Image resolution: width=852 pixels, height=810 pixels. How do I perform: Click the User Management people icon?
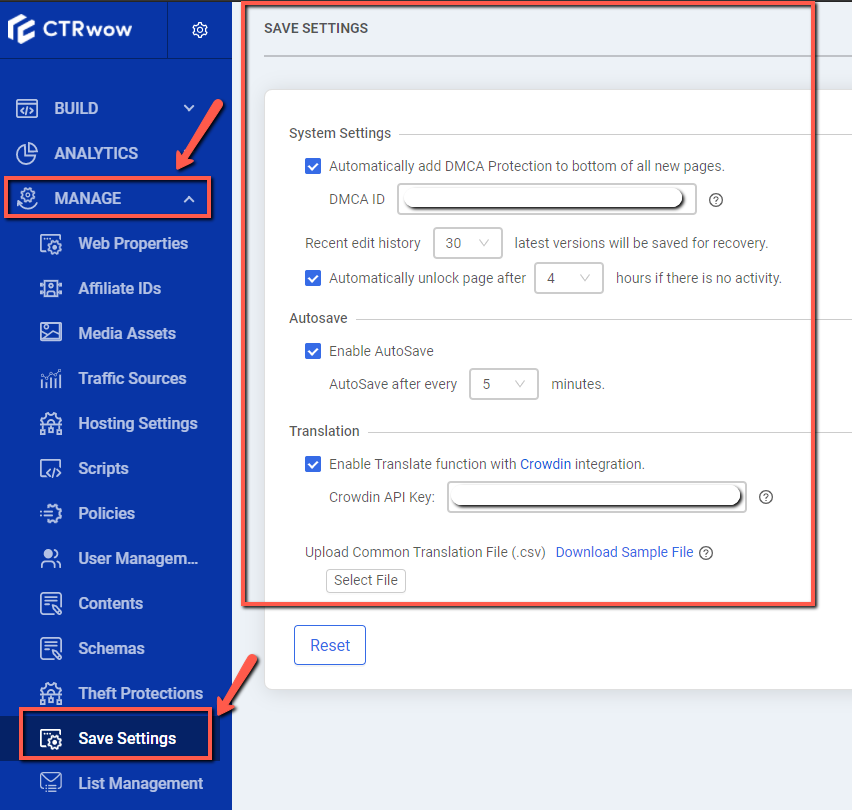point(51,558)
